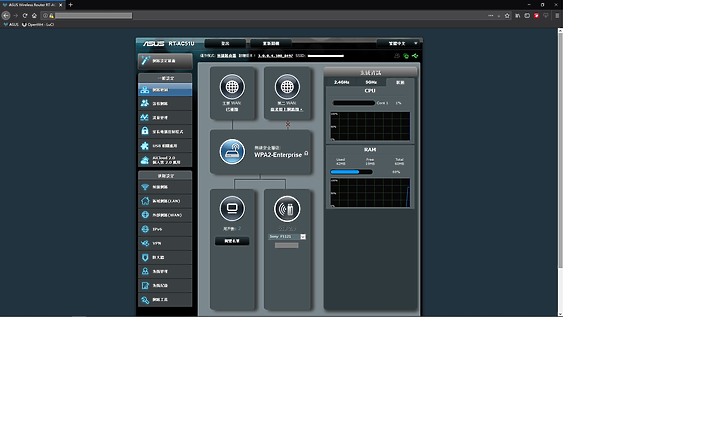Image resolution: width=720 pixels, height=423 pixels.
Task: Open the Network Tools wrench icon
Action: tap(145, 299)
